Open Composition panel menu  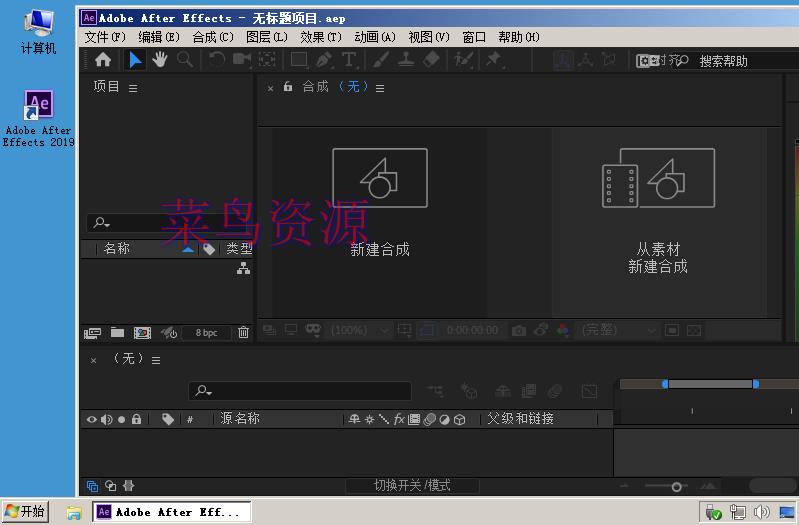click(x=380, y=89)
